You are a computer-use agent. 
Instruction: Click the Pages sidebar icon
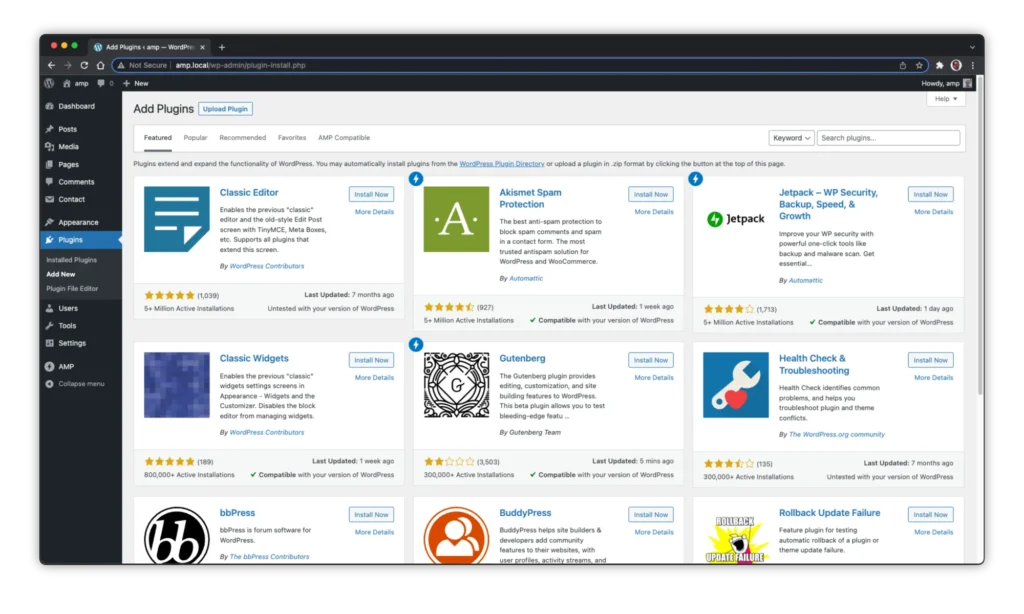coord(50,165)
